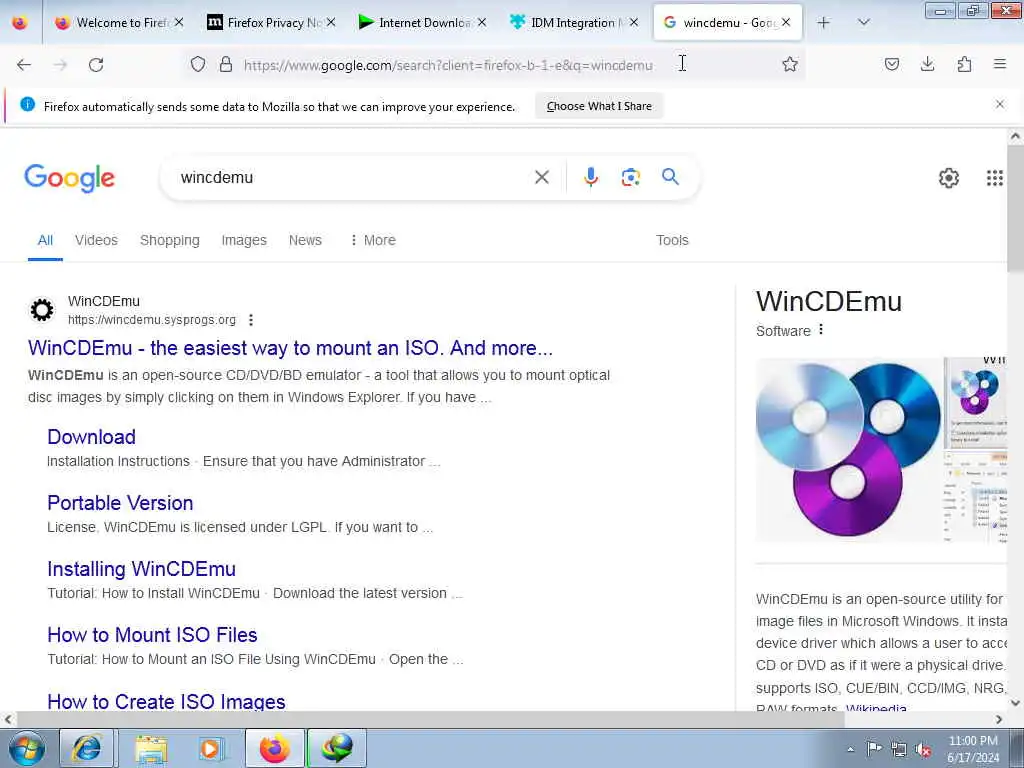Select the Shopping search filter
Screen dimensions: 1024x768
170,240
